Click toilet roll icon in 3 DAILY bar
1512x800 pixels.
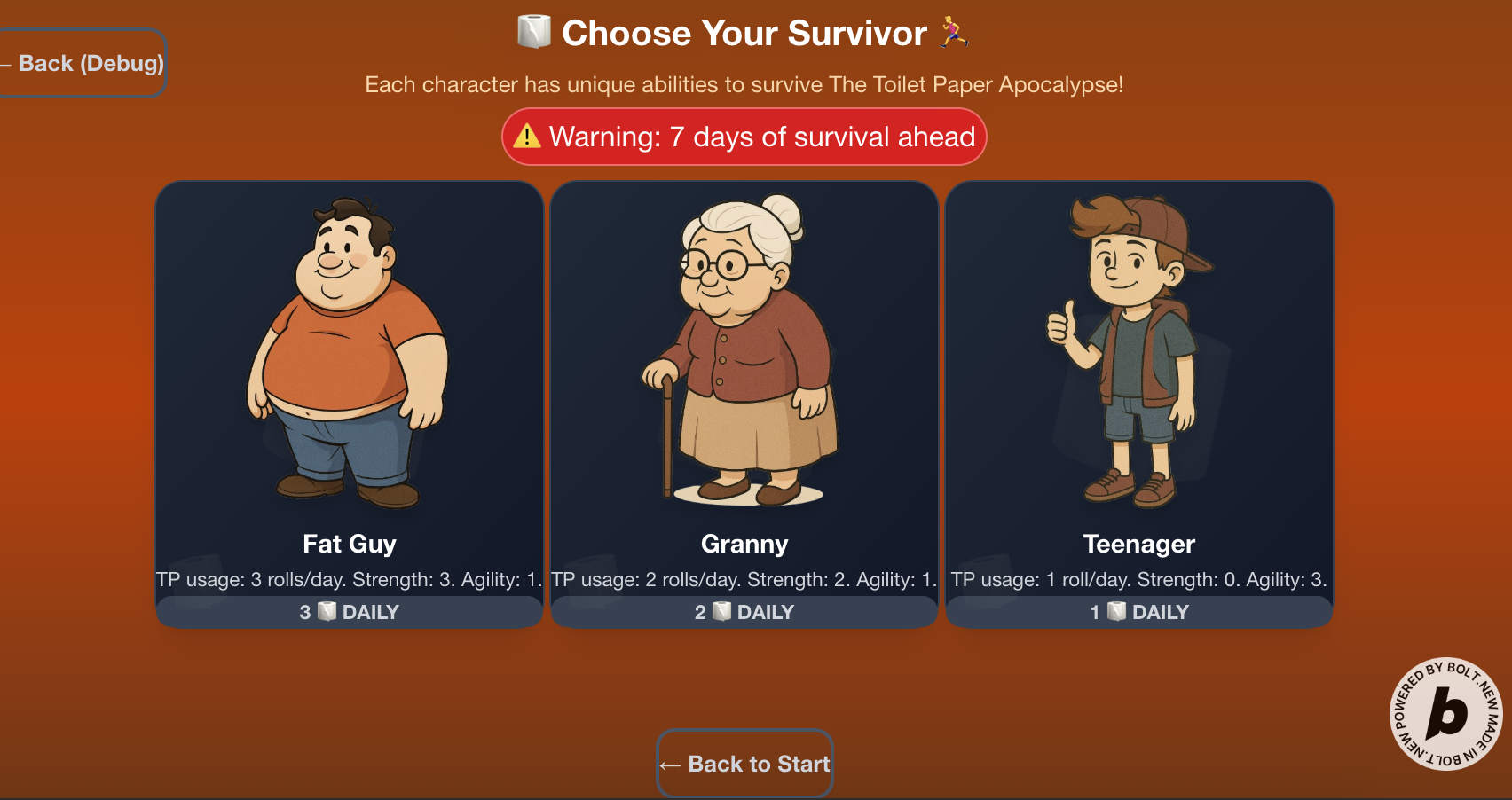(327, 611)
